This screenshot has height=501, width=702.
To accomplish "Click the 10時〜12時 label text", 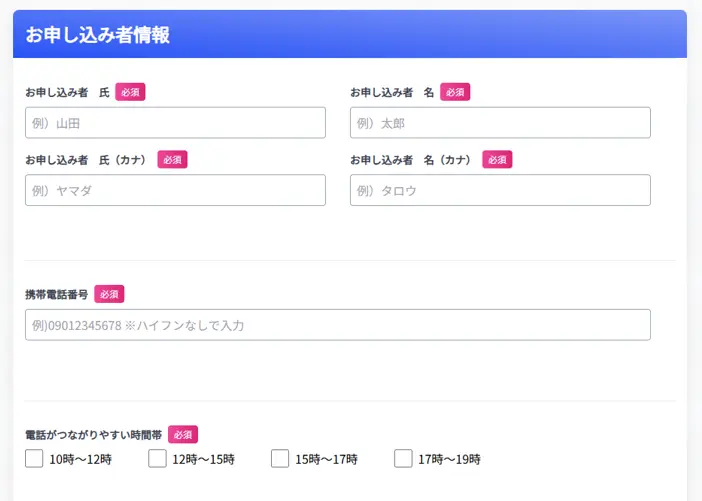I will (x=80, y=460).
